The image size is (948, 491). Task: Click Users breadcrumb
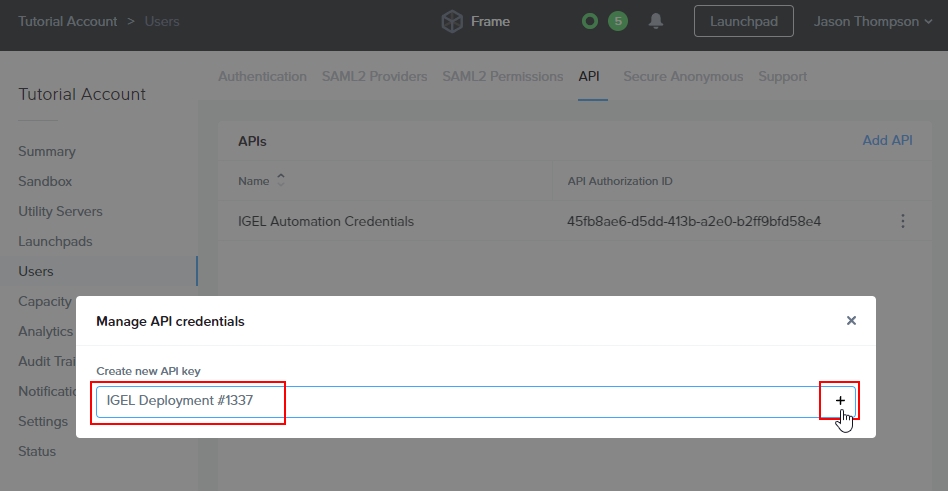(x=162, y=22)
